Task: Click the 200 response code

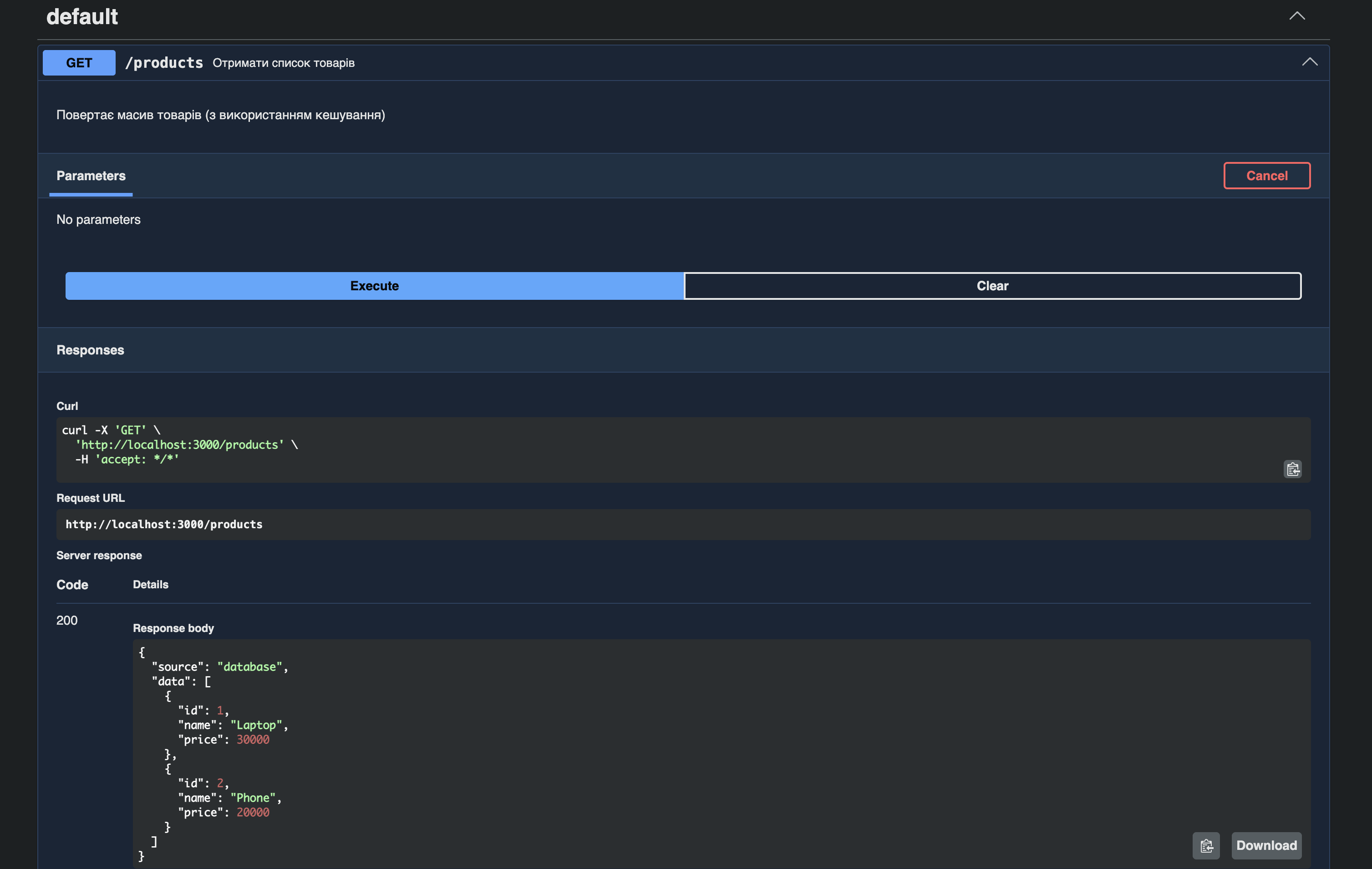Action: coord(67,620)
